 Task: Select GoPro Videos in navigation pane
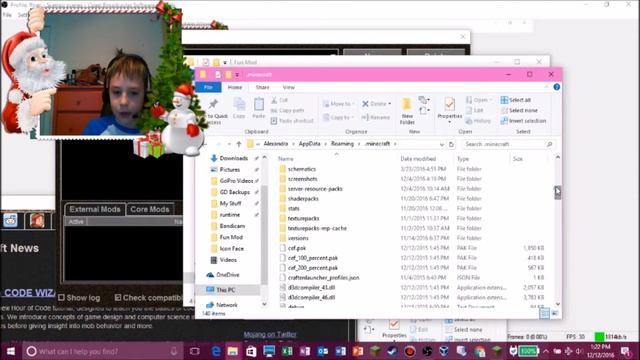[236, 181]
